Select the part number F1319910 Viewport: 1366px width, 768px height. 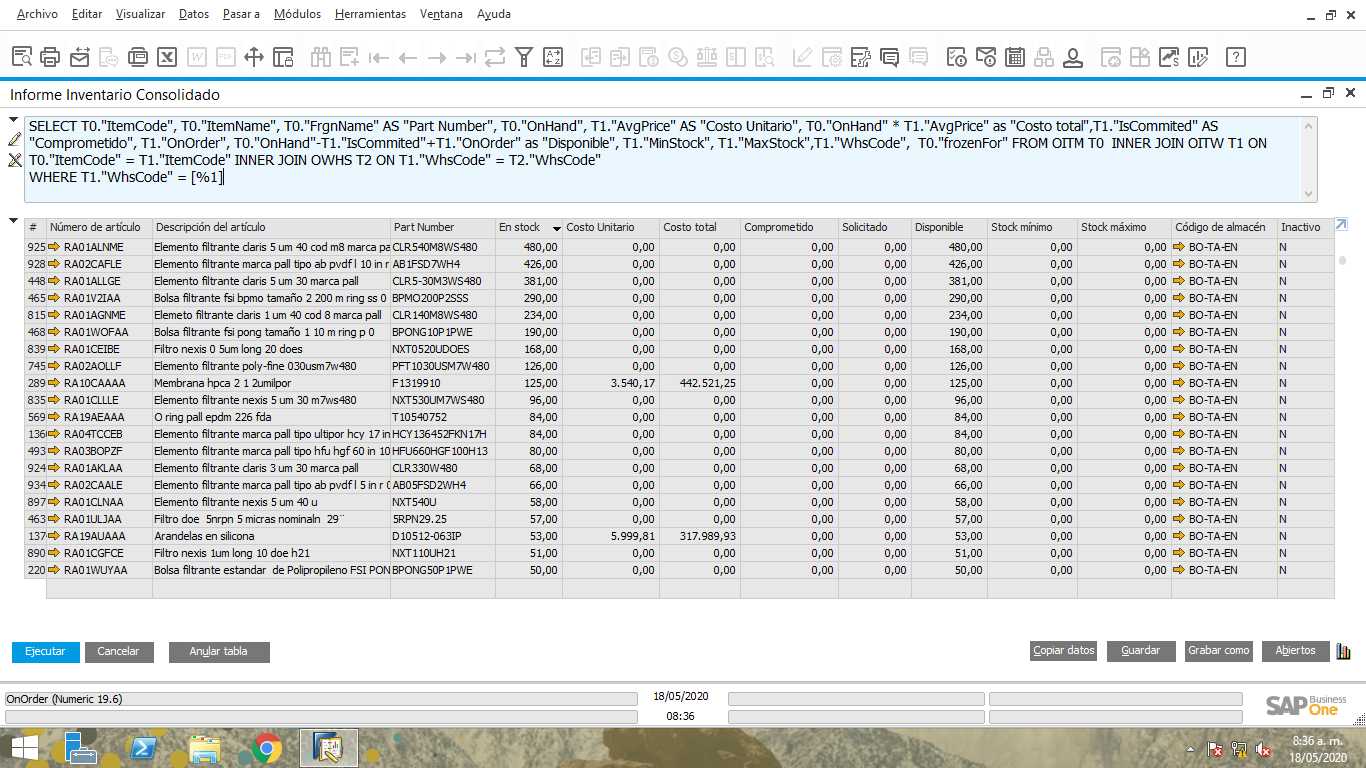pyautogui.click(x=417, y=383)
